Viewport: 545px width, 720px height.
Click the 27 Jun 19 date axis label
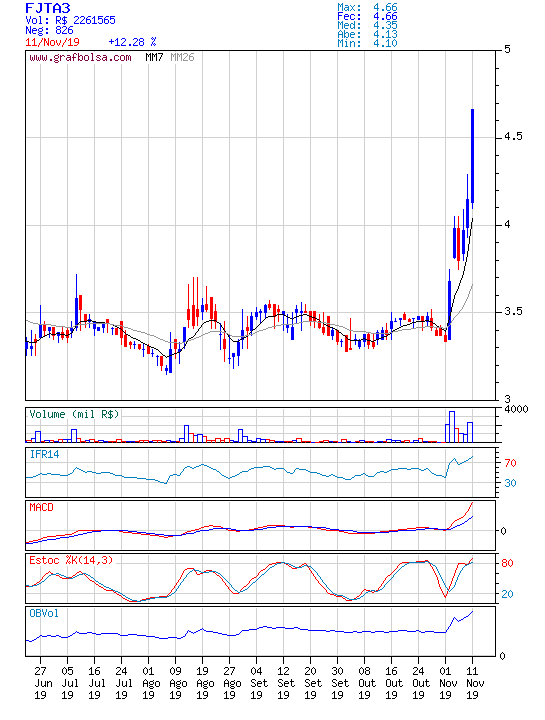pyautogui.click(x=40, y=683)
